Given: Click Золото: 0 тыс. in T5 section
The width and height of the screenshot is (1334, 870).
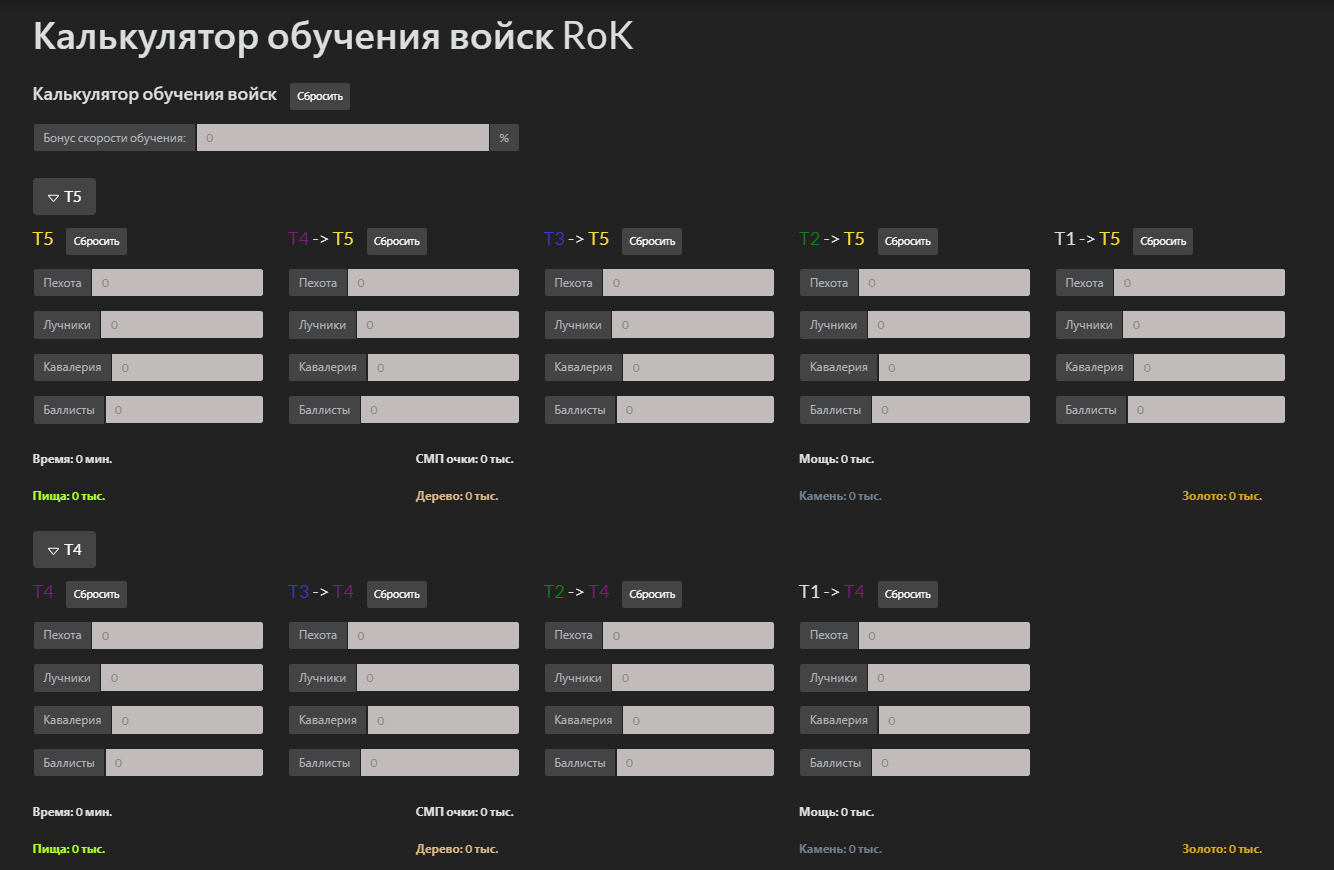Looking at the screenshot, I should coord(1222,496).
